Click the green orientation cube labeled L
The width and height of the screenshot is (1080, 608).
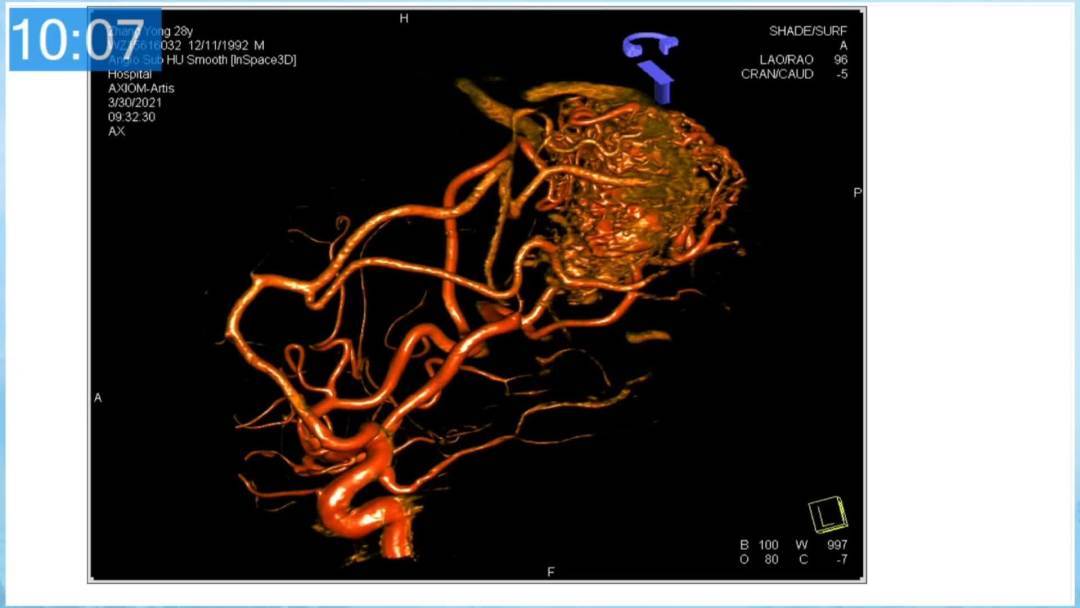point(828,515)
